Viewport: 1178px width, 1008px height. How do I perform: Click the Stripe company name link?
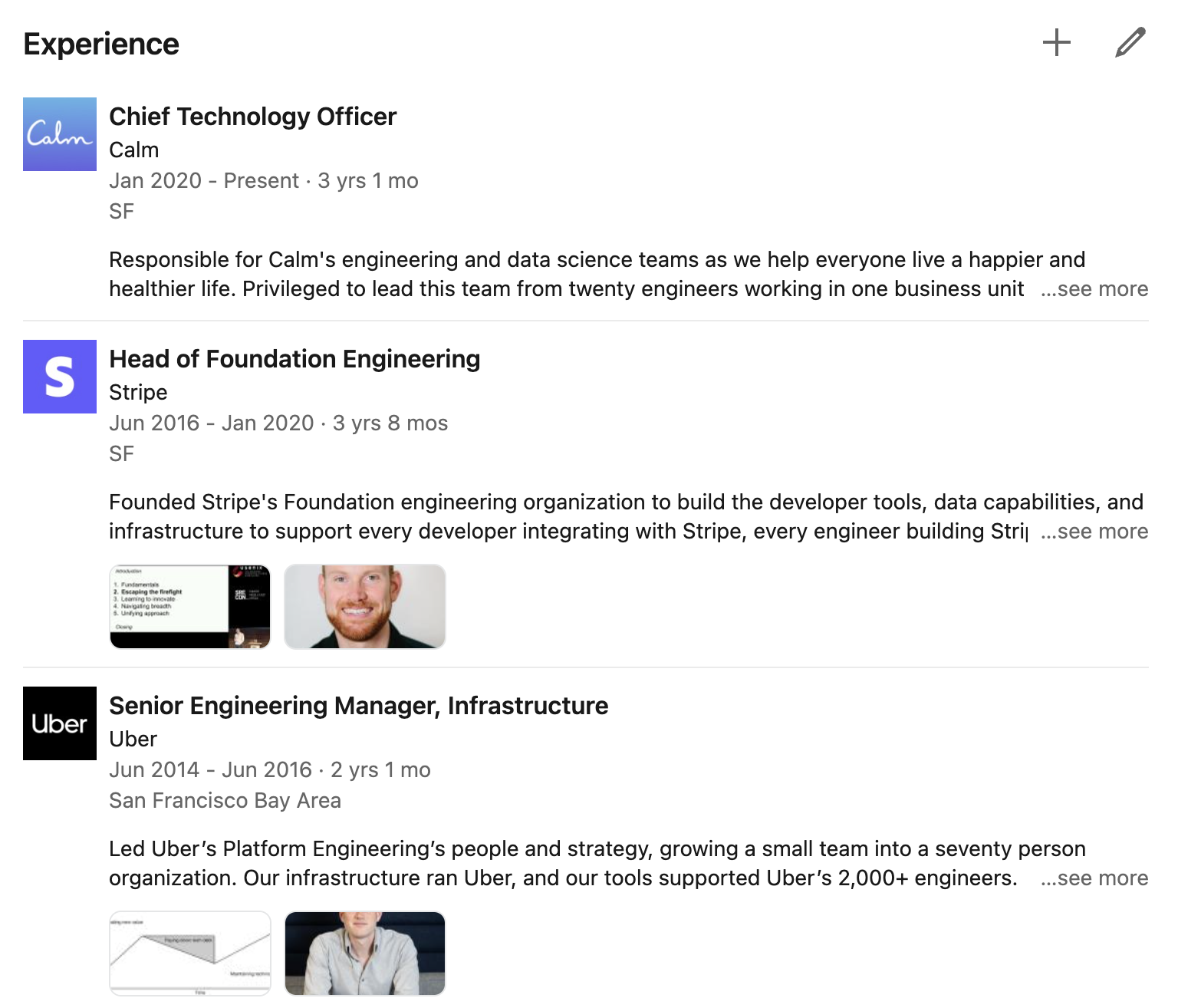(138, 392)
